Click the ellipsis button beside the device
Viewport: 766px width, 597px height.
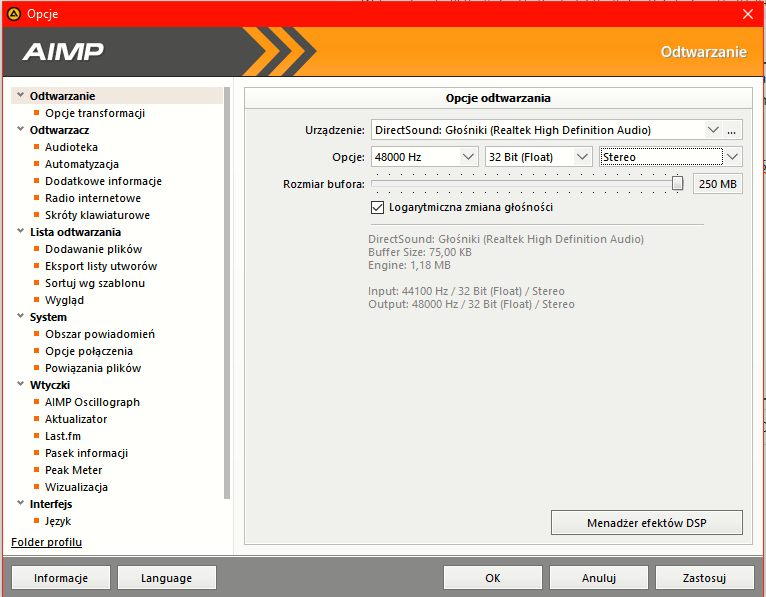tap(731, 130)
